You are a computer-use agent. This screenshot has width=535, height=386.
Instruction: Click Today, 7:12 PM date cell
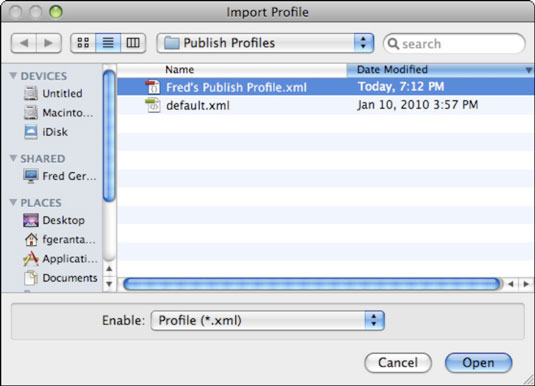point(401,87)
